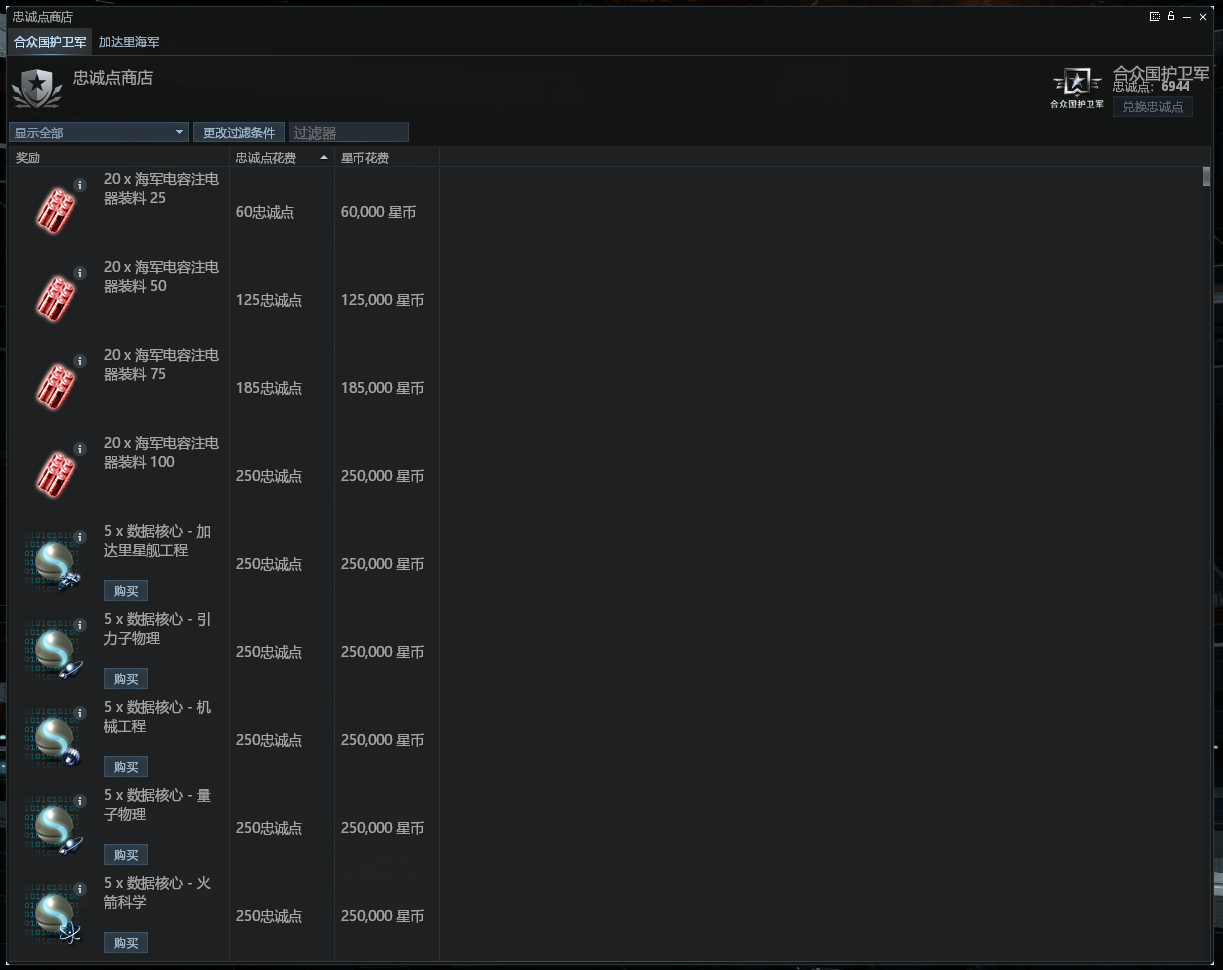Click the vertical scrollbar handle of reward list
Viewport: 1223px width, 970px height.
point(1206,177)
